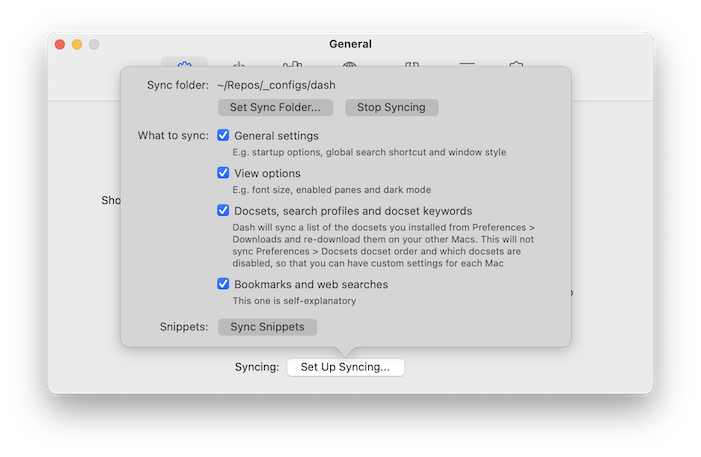
Task: Click the 'This one is self-explanatory' description
Action: coord(294,300)
